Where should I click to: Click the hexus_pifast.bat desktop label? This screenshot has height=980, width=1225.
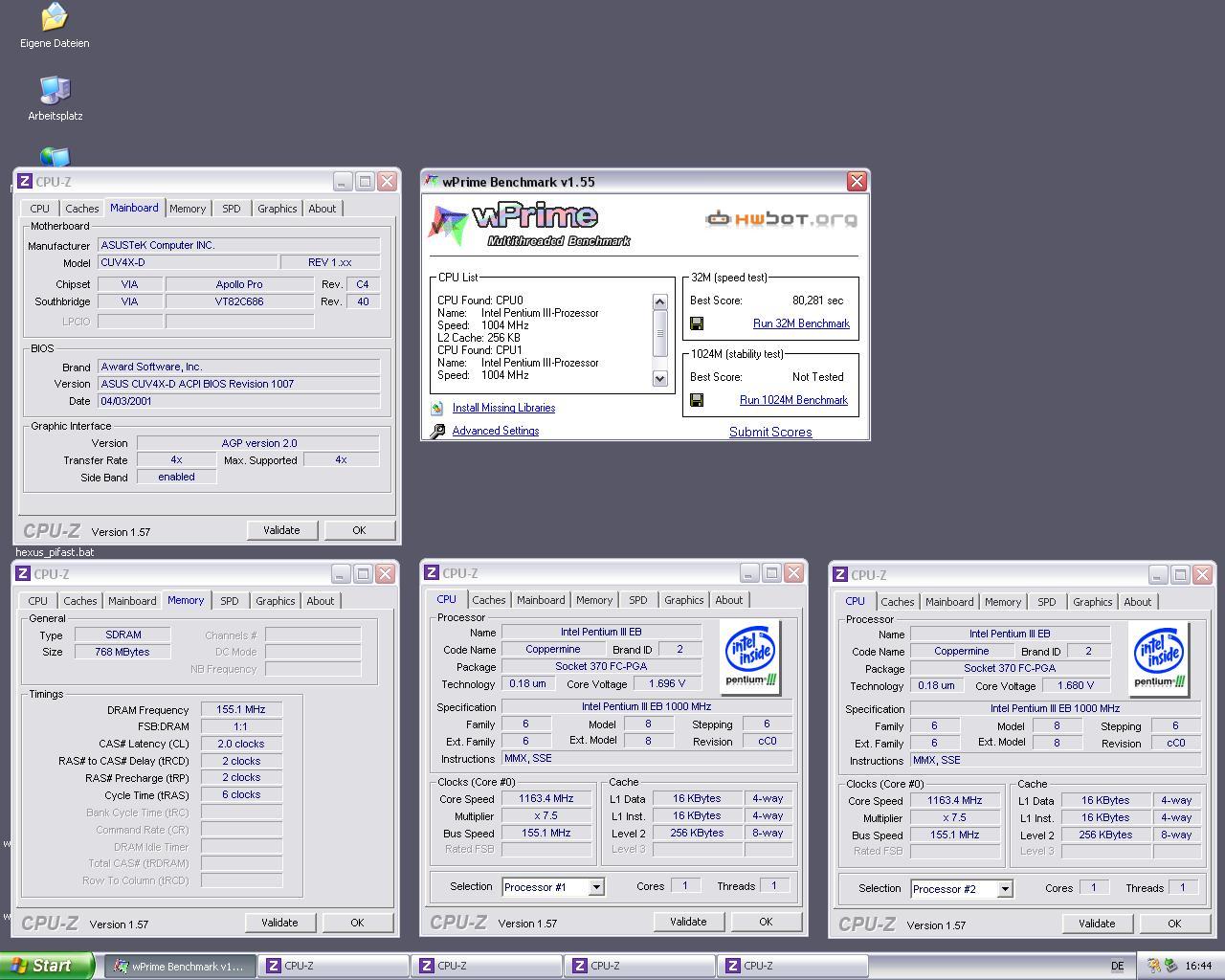coord(55,552)
